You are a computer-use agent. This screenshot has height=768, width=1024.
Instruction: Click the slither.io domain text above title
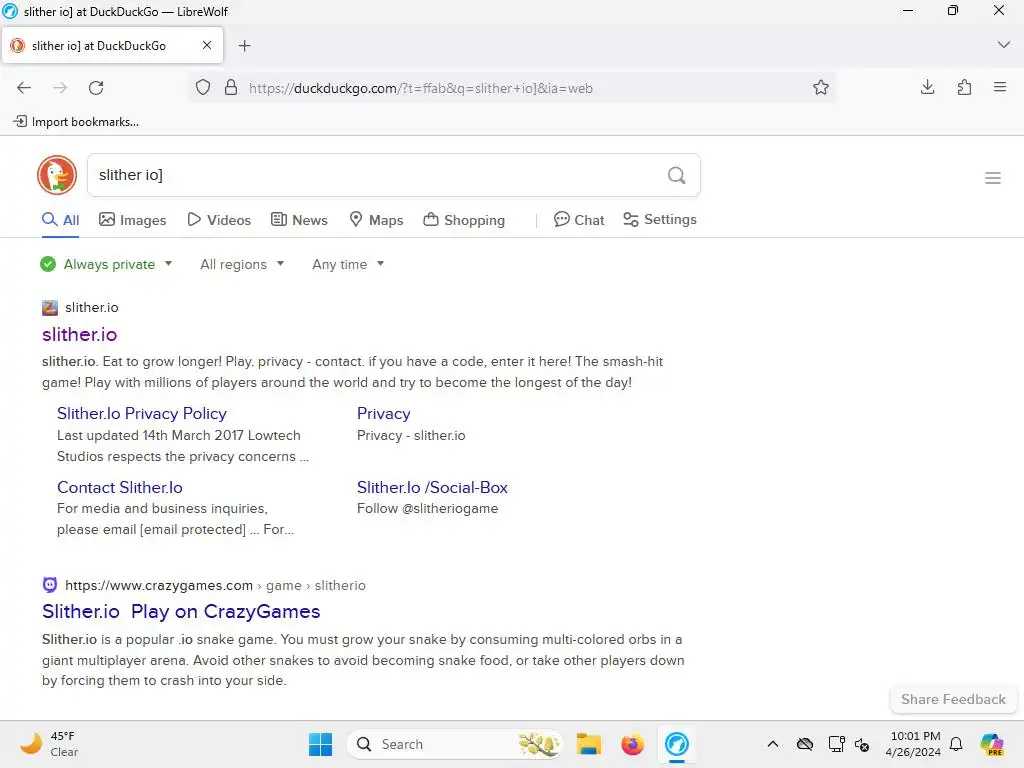click(x=91, y=308)
